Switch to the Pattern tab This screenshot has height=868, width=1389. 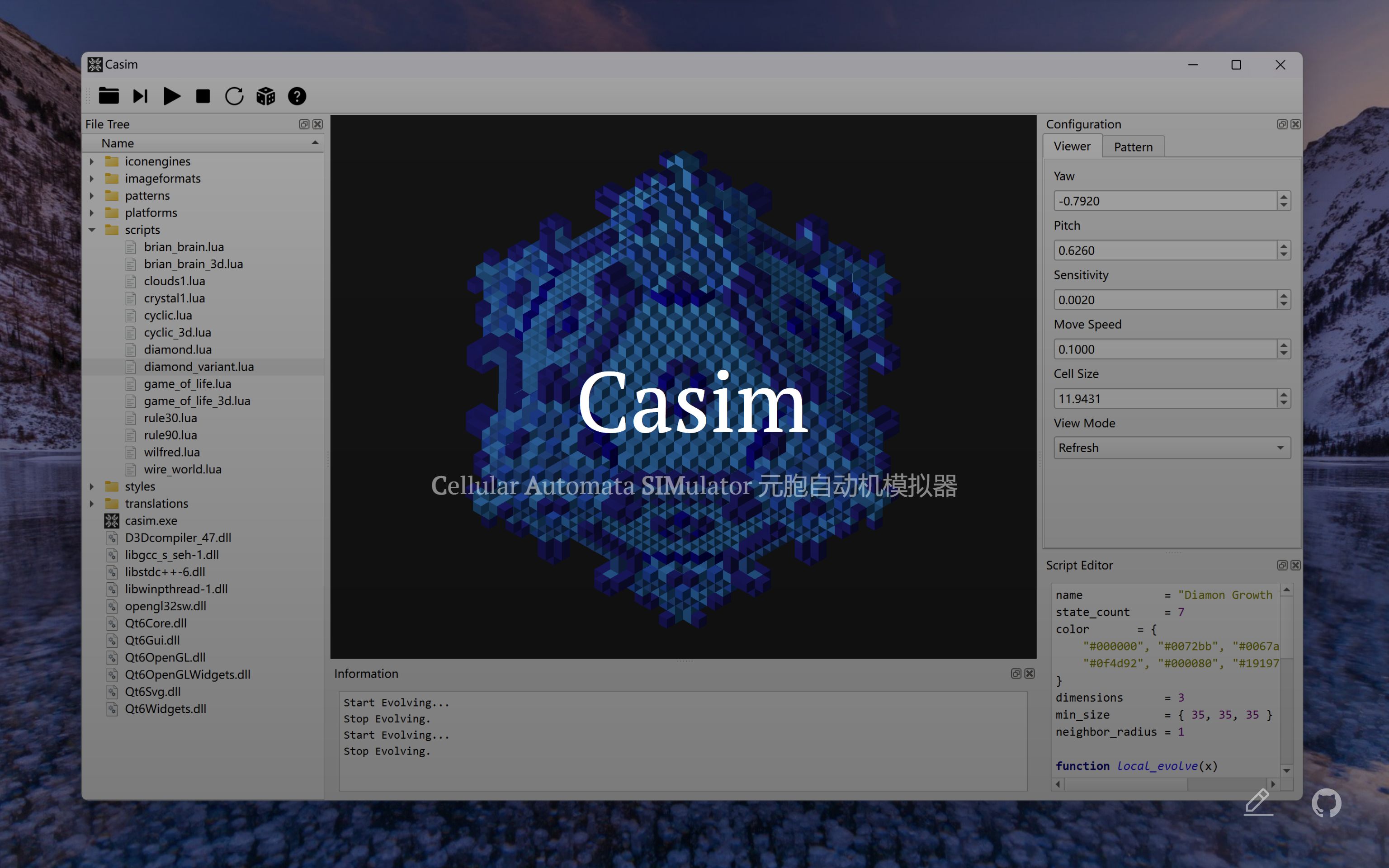[1133, 147]
